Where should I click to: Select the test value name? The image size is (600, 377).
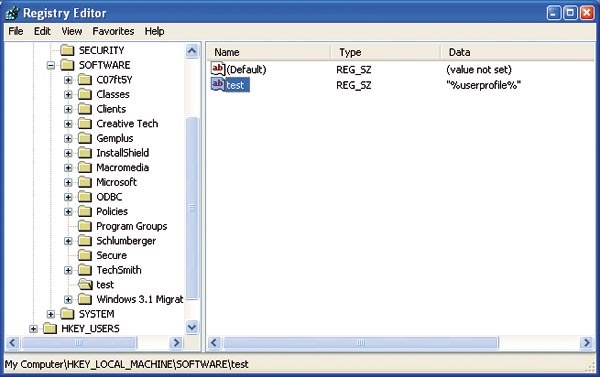(x=235, y=85)
